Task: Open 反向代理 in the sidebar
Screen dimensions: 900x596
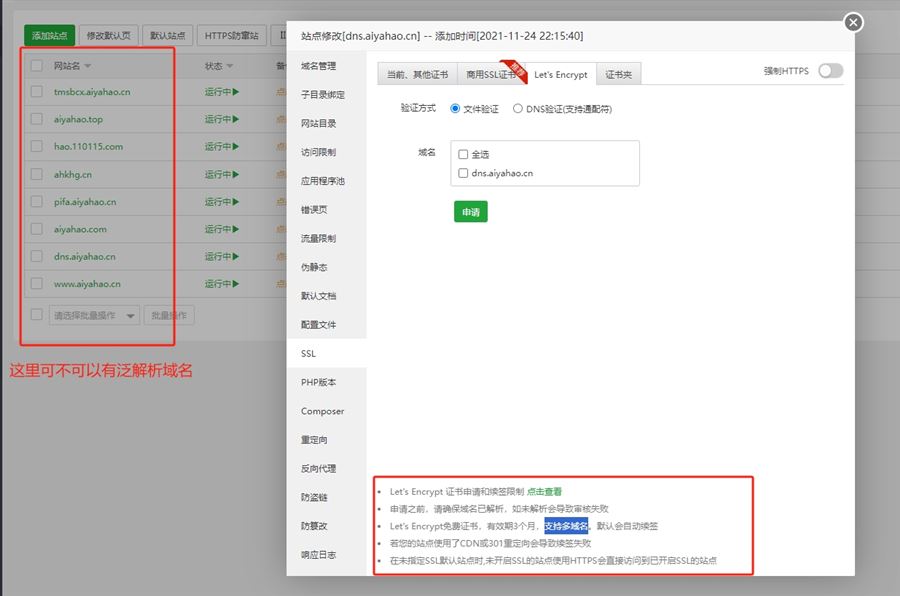Action: click(x=318, y=469)
